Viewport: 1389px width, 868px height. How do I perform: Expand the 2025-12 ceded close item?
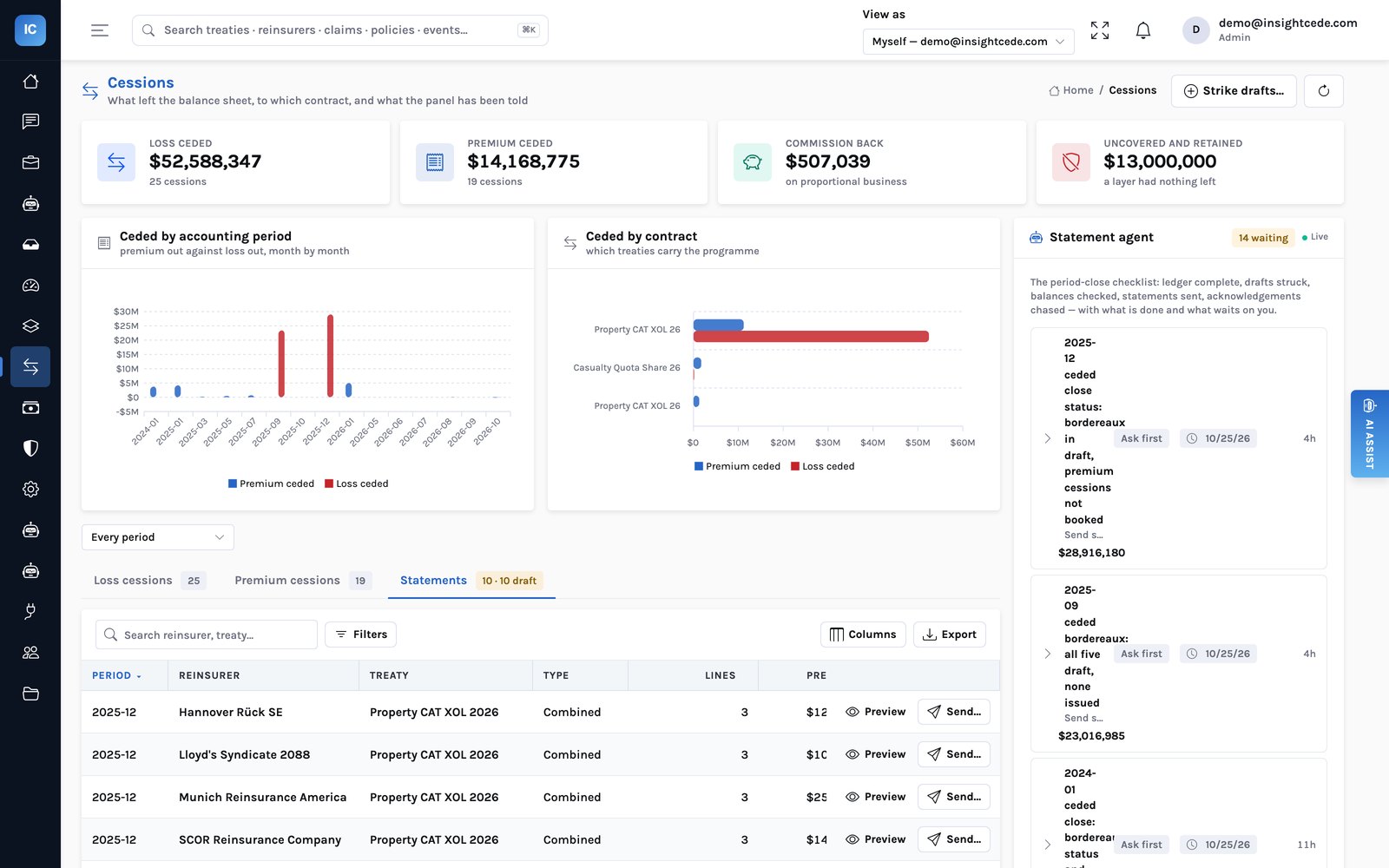pyautogui.click(x=1047, y=438)
